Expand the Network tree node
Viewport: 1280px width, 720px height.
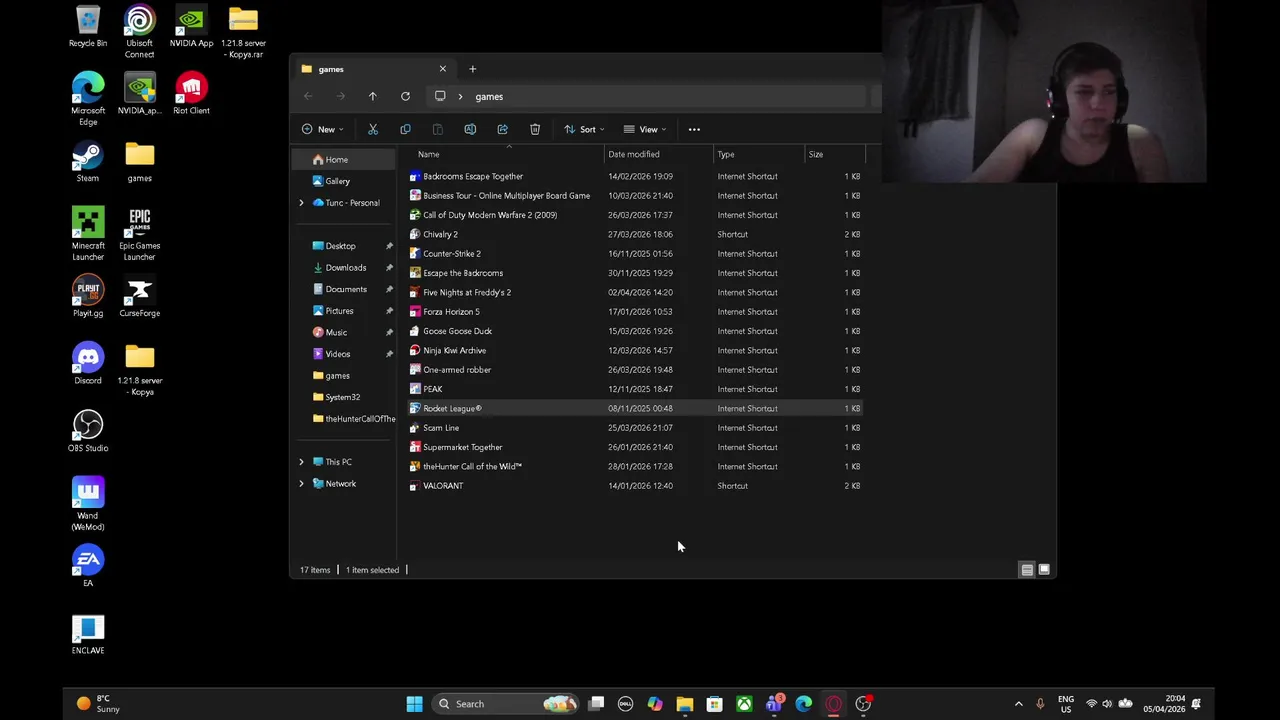click(x=301, y=484)
